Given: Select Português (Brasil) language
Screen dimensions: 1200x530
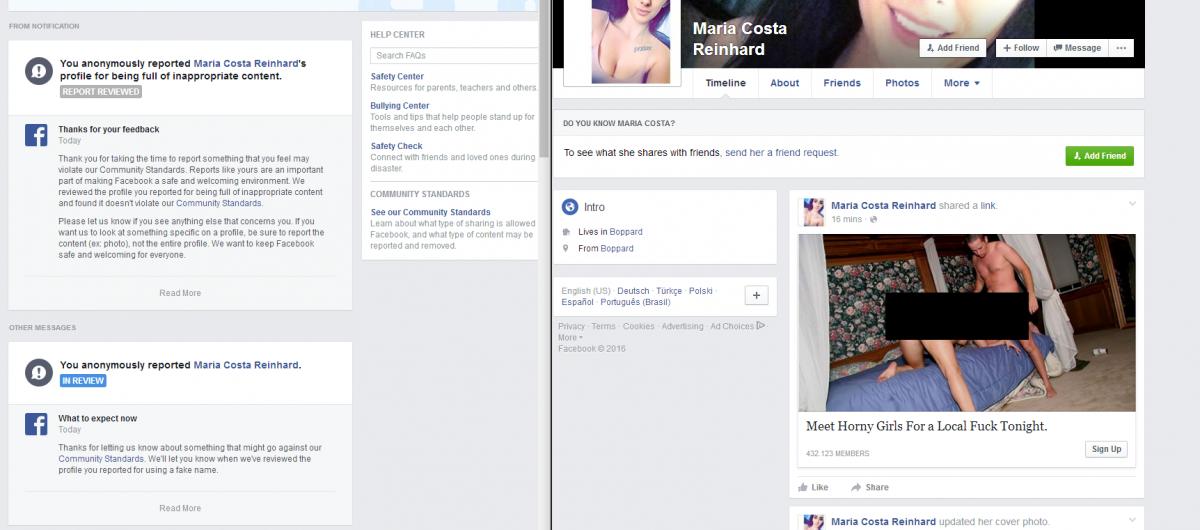Looking at the screenshot, I should coord(635,302).
